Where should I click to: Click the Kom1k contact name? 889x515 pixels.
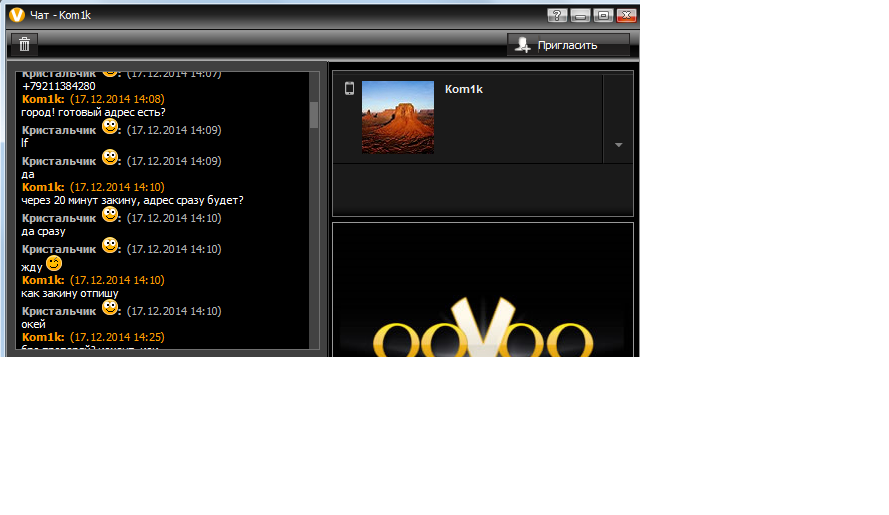click(x=464, y=89)
